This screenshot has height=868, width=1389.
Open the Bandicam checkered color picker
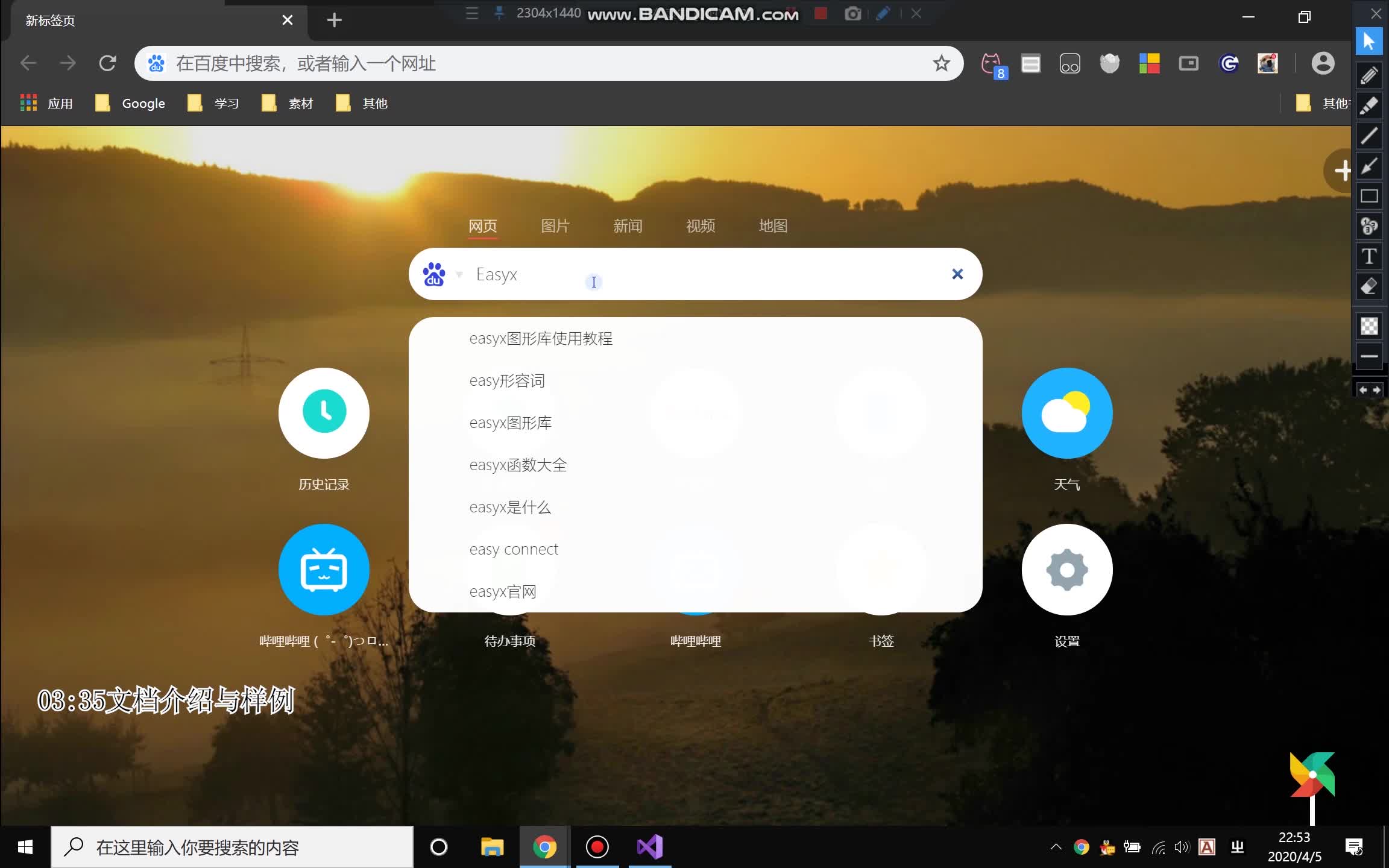(1369, 326)
